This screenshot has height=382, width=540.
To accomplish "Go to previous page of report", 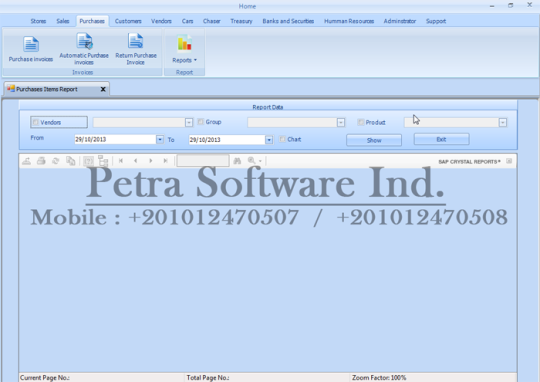I will click(136, 161).
